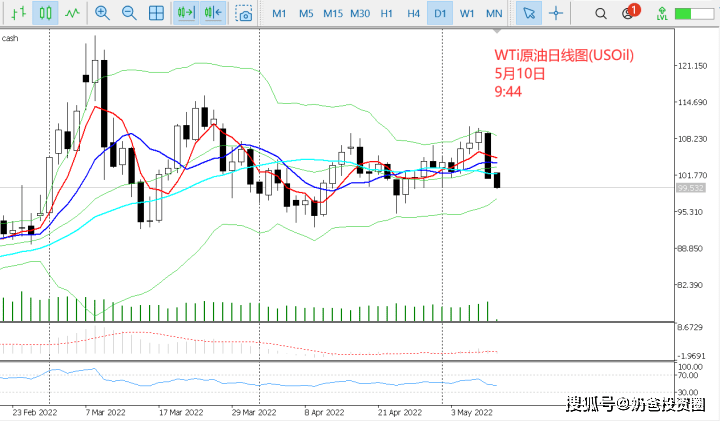Toggle chart shift from right border
Screen dimensions: 720x421
213,13
